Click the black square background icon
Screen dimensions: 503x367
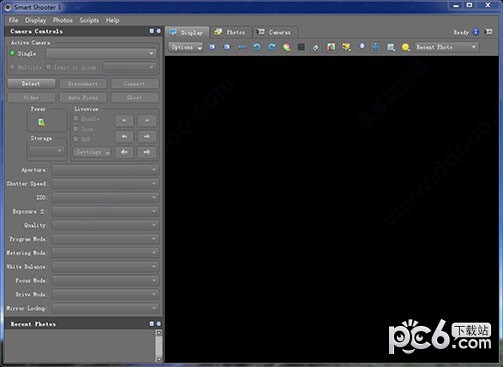pyautogui.click(x=301, y=47)
